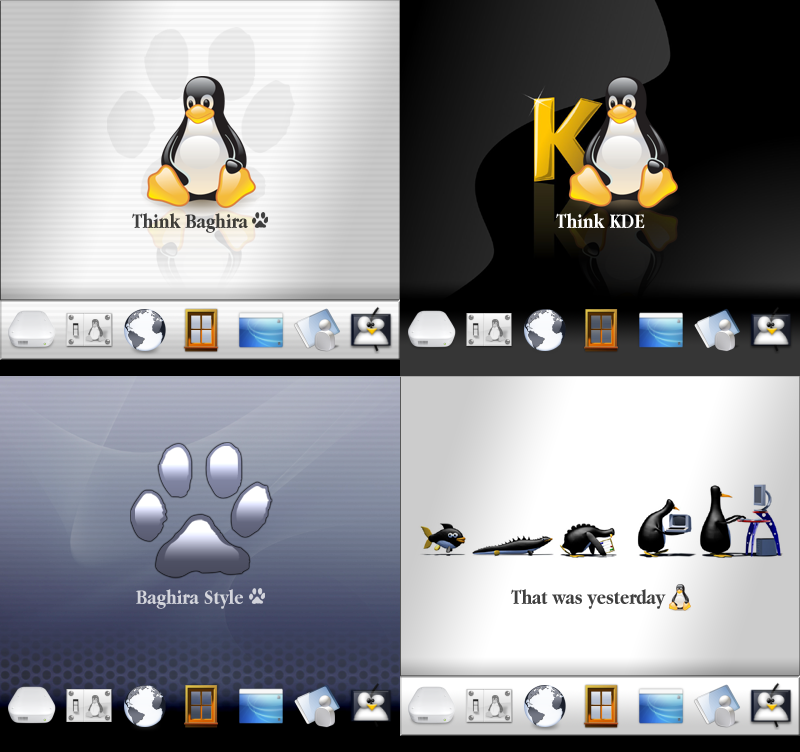
Task: Click the globe icon in Think Baghira panel
Action: (x=145, y=330)
